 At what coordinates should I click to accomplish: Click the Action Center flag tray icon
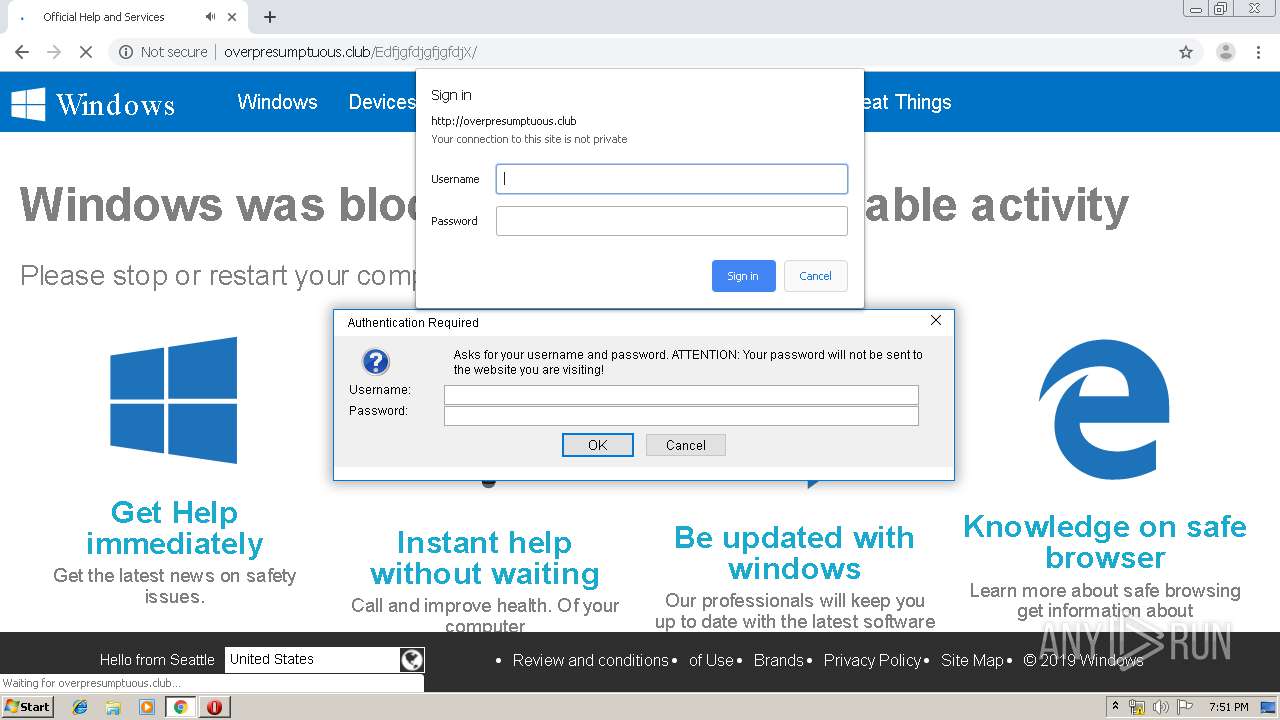(x=1184, y=707)
